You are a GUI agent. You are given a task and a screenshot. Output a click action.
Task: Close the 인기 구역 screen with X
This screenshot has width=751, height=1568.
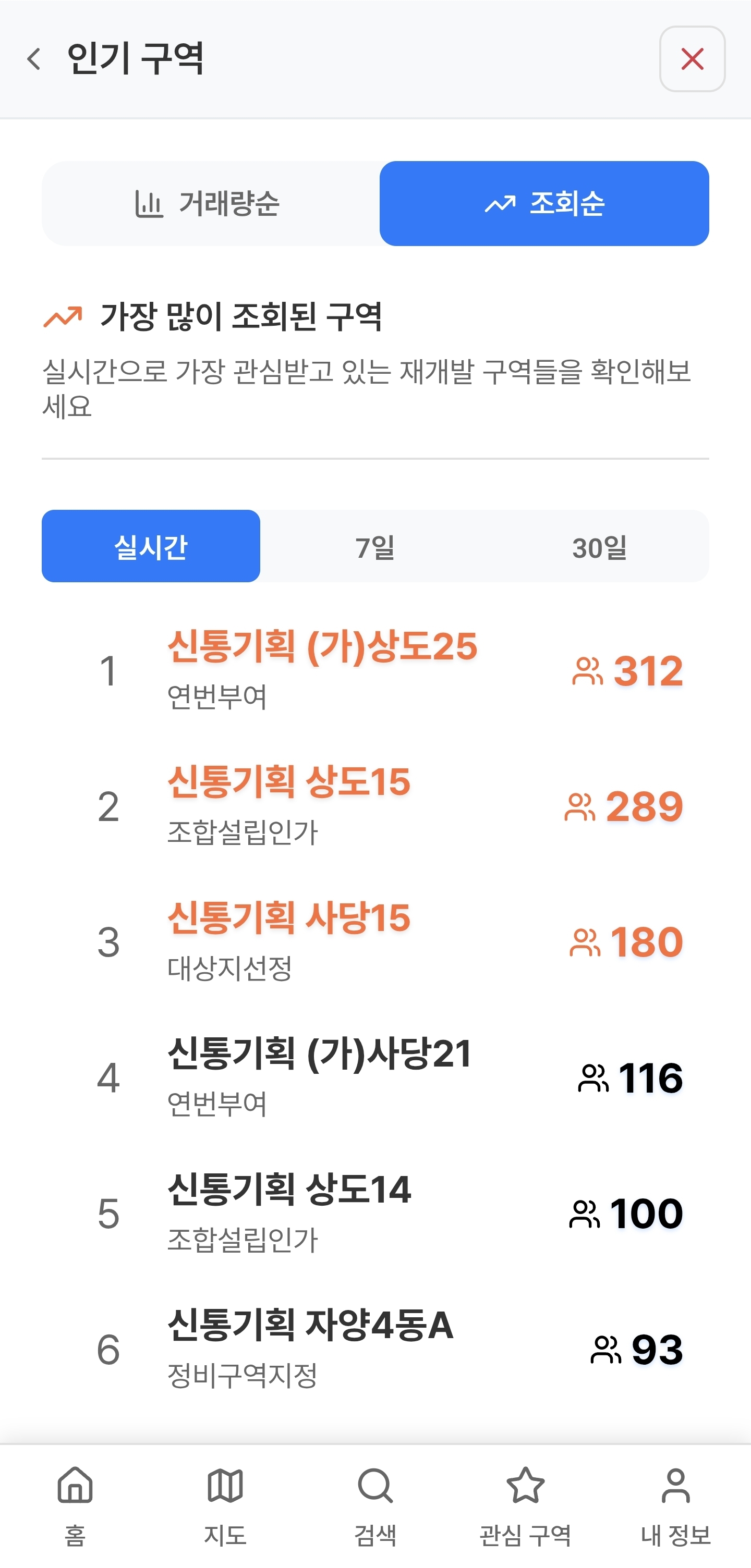692,59
